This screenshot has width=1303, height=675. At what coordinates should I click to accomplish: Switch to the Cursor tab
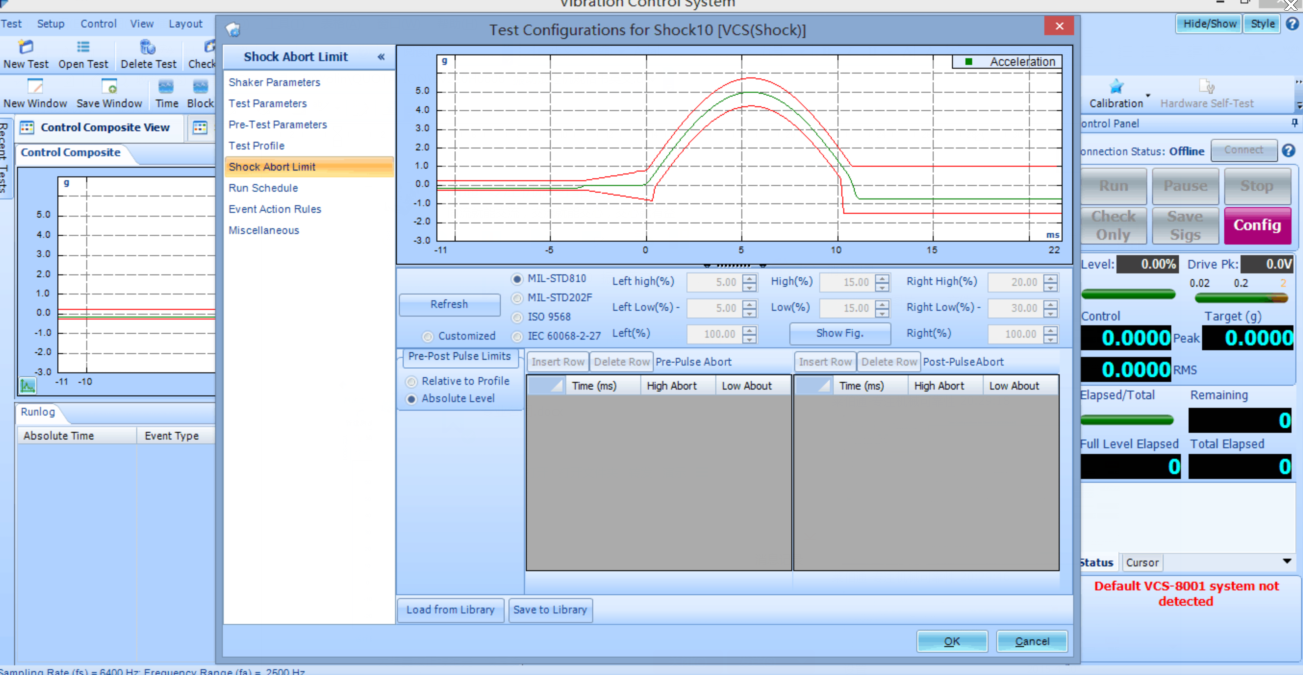(x=1142, y=563)
